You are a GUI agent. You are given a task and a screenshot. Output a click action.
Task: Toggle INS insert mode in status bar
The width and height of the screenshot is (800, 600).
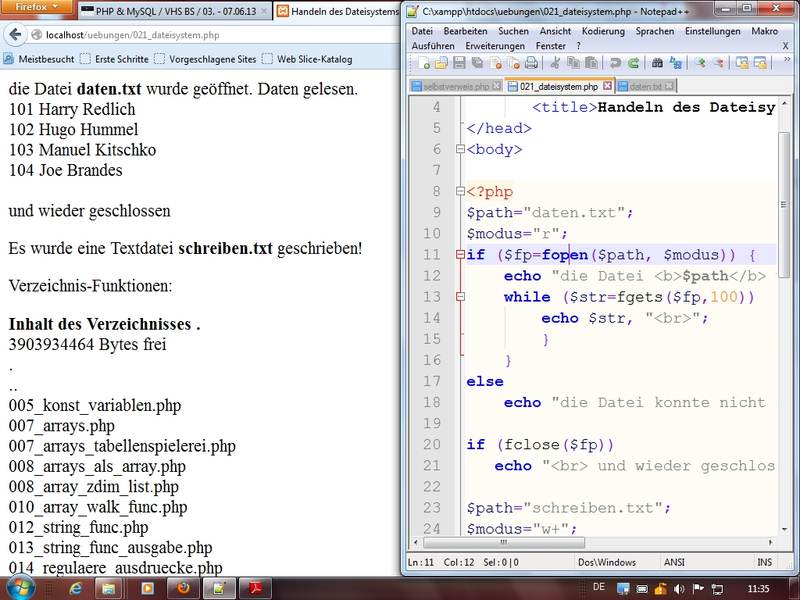[x=765, y=563]
